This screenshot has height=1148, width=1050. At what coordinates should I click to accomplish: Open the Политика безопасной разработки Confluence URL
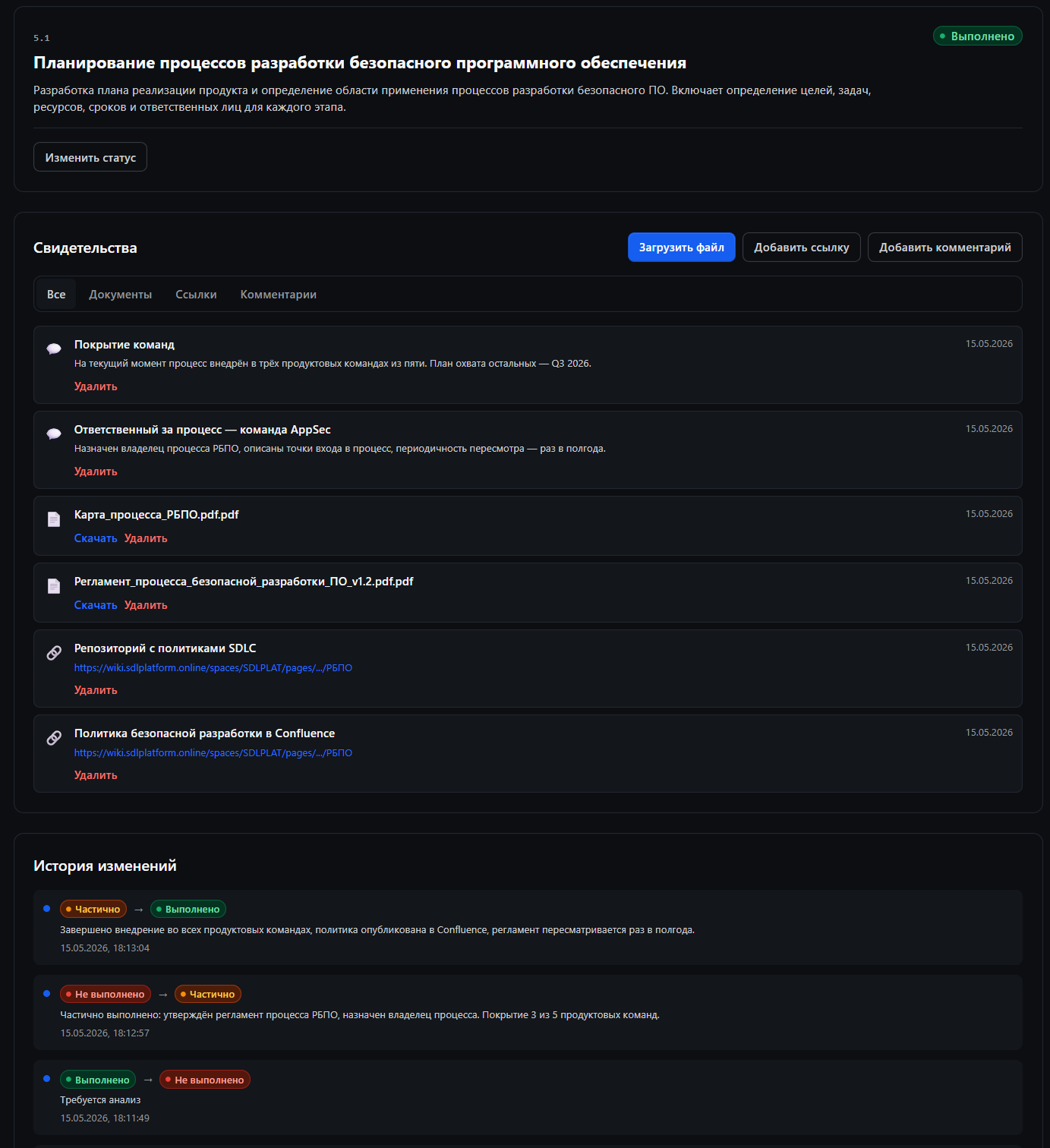tap(213, 753)
